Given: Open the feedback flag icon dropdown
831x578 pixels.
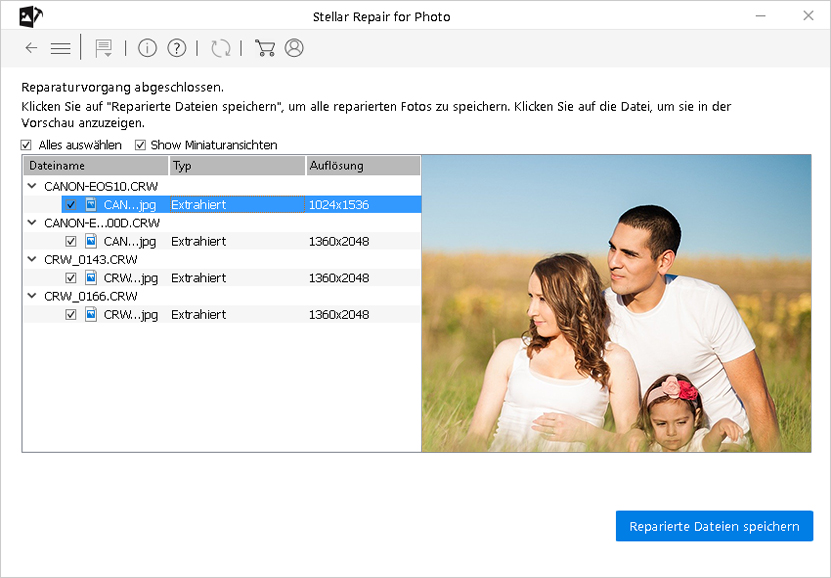Looking at the screenshot, I should point(102,47).
